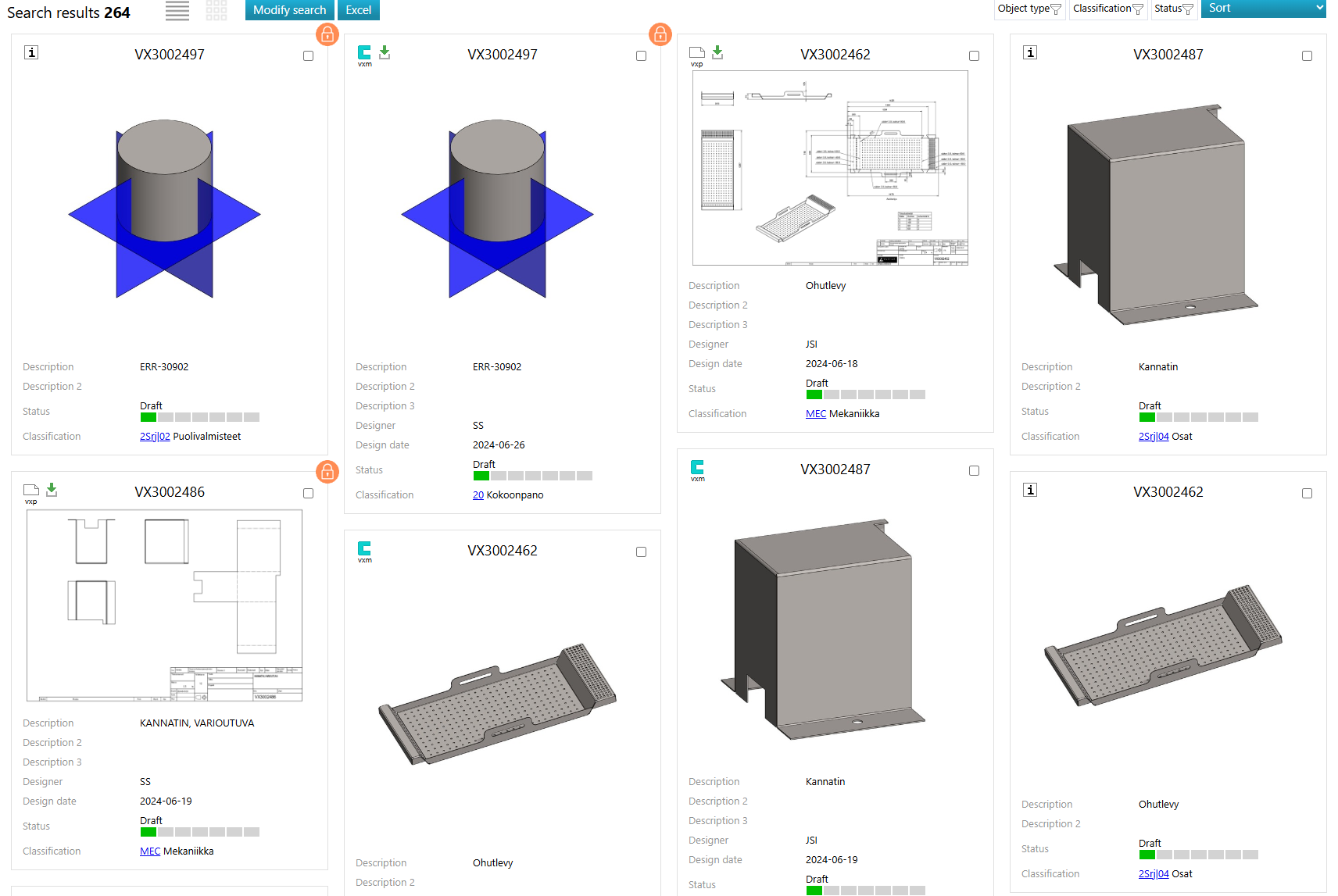Switch to grid view layout icon

(216, 10)
